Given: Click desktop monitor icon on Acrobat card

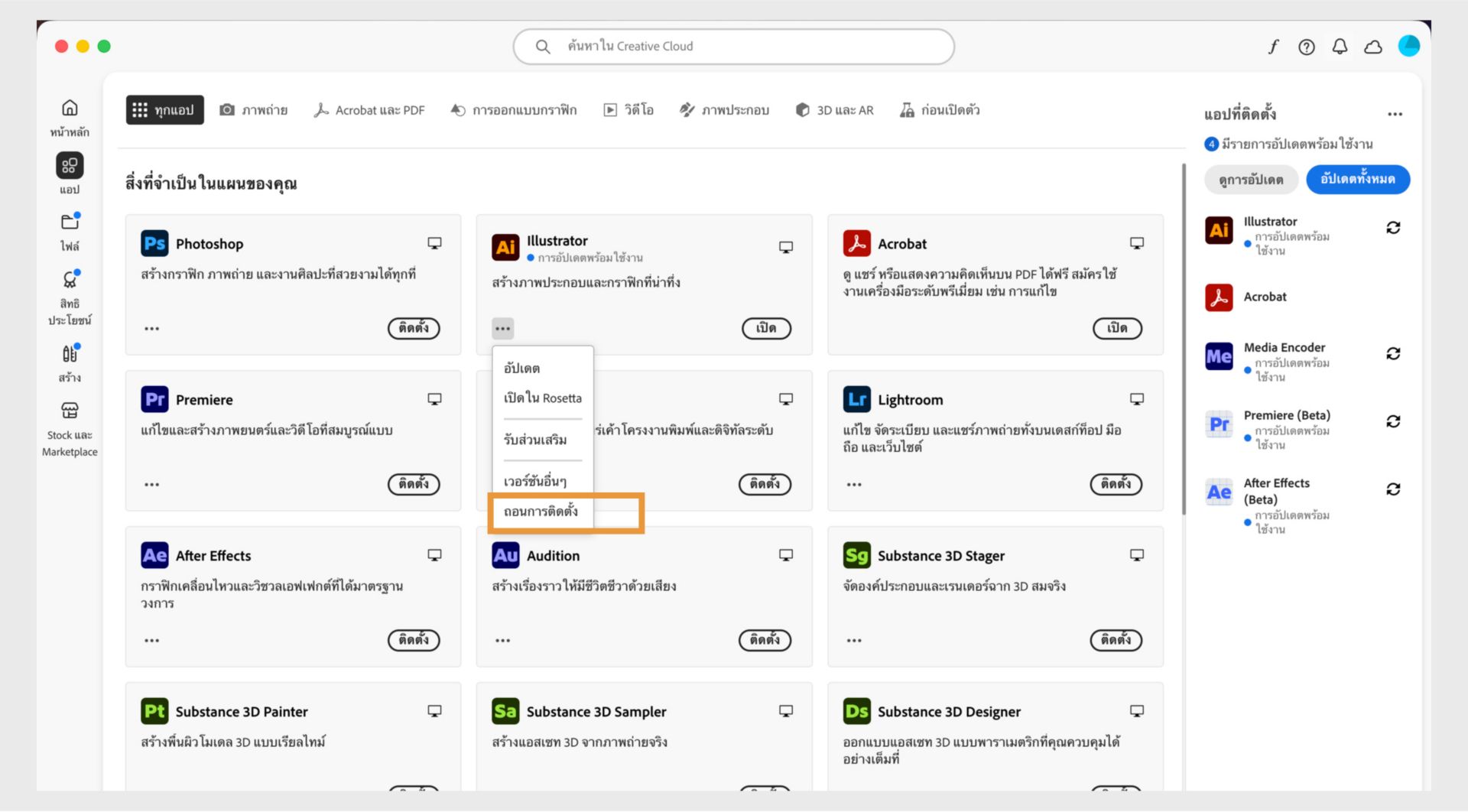Looking at the screenshot, I should pyautogui.click(x=1137, y=243).
